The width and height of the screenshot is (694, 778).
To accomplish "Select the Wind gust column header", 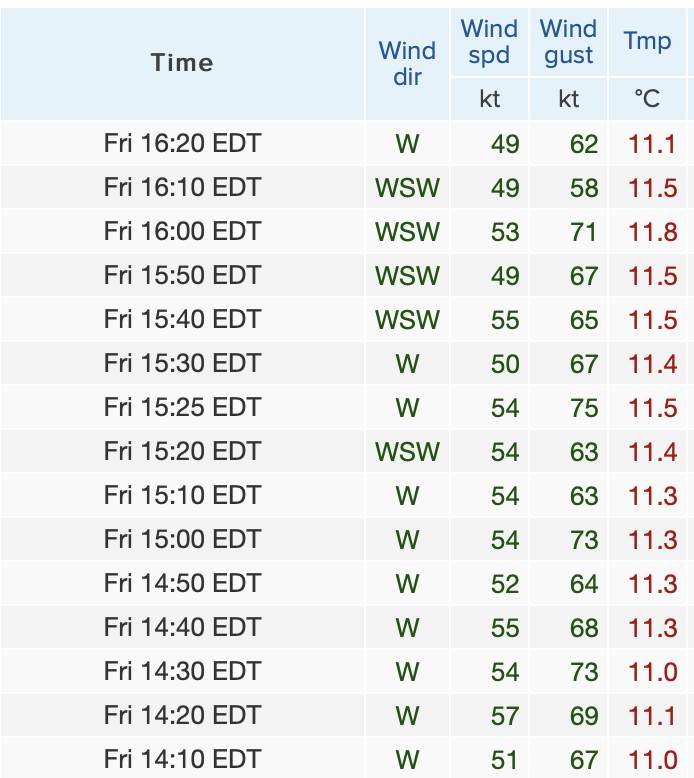I will click(x=569, y=42).
